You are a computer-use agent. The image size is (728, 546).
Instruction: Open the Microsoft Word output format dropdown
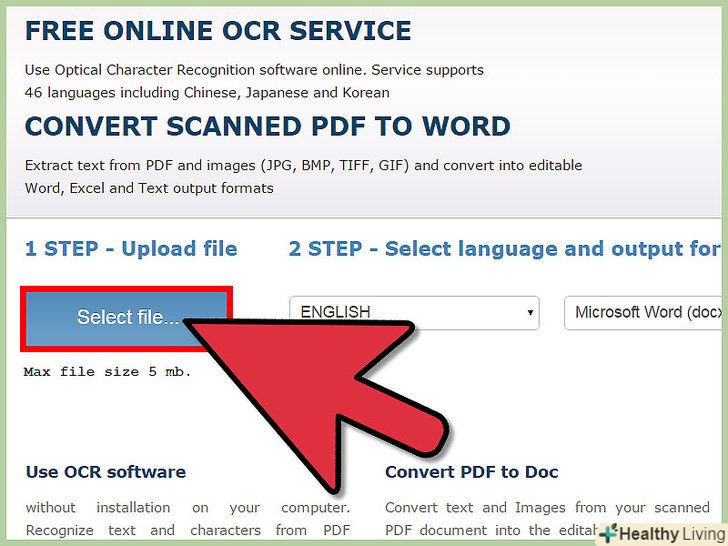click(645, 312)
